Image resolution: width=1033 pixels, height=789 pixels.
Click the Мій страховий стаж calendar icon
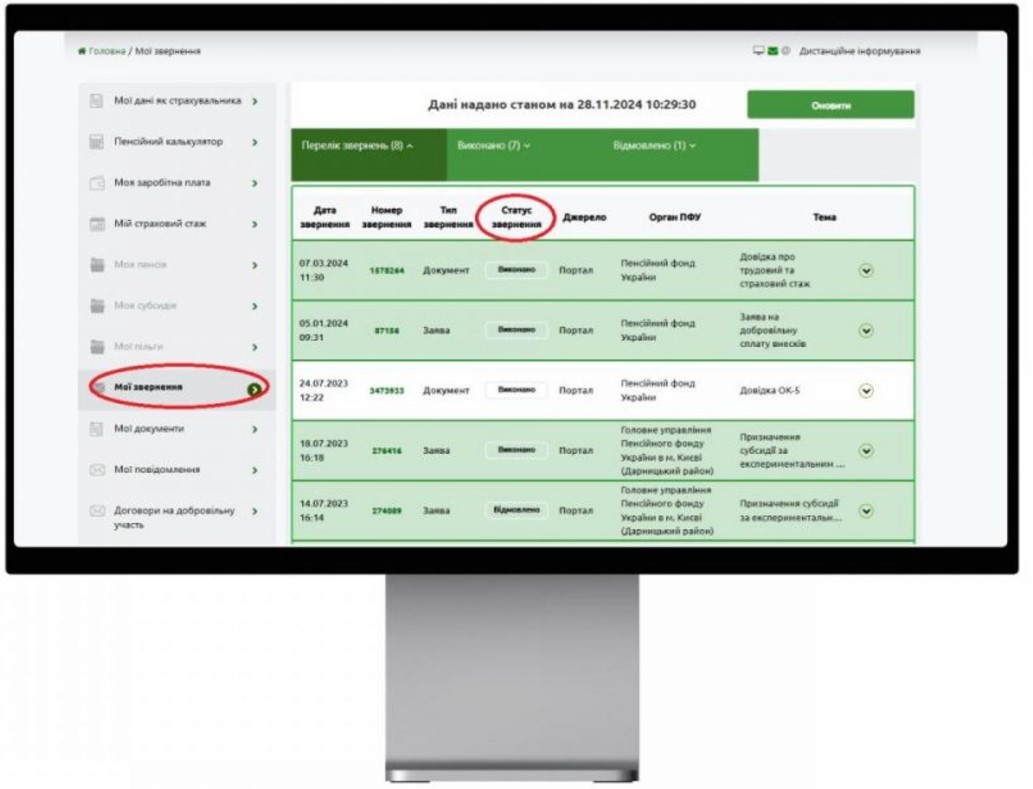pyautogui.click(x=97, y=225)
